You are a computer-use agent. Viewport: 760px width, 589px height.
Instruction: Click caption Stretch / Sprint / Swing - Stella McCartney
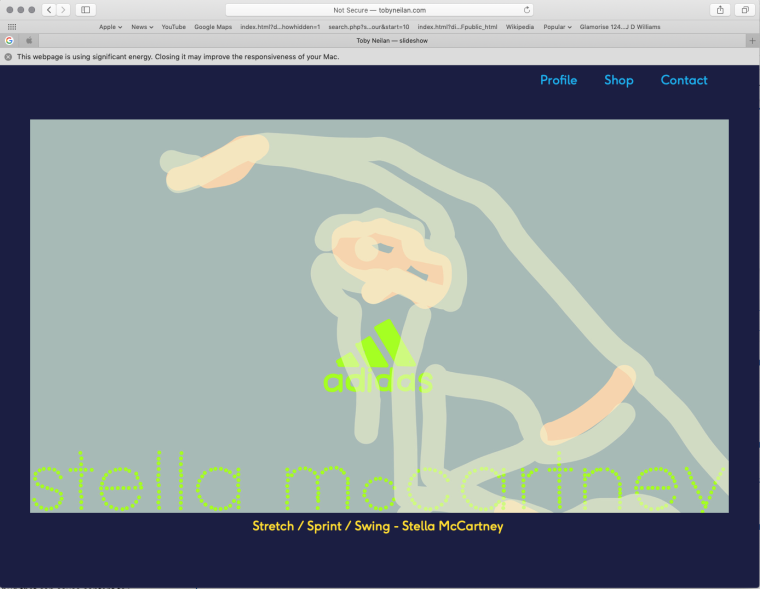click(378, 526)
